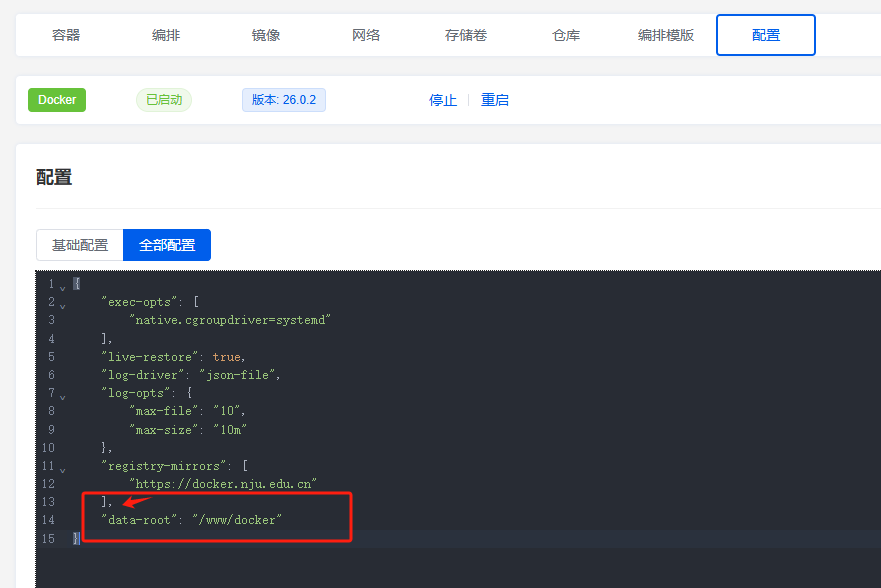The image size is (881, 588).
Task: Go to the 网络 tab
Action: [366, 35]
